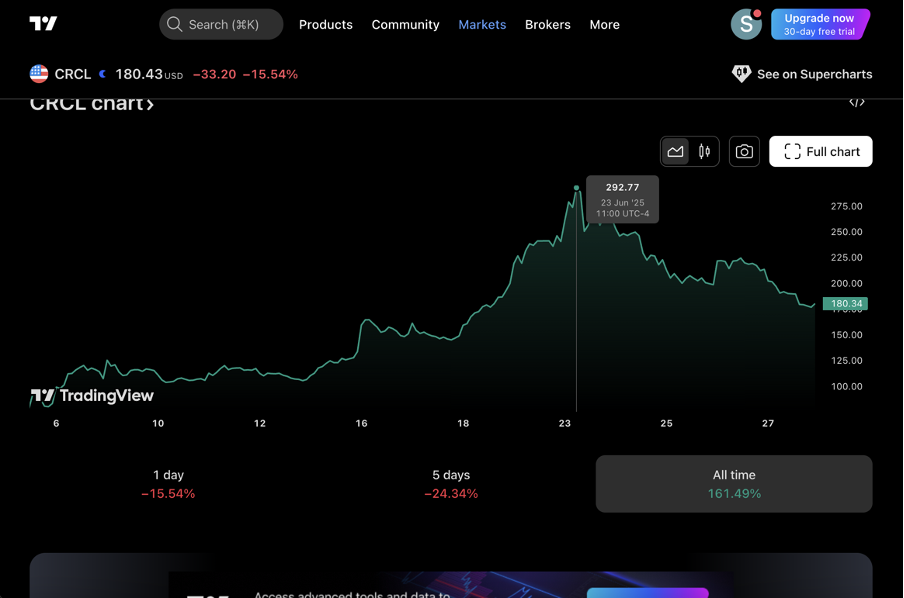Click the 250.00 price axis label
904x598 pixels.
click(846, 232)
